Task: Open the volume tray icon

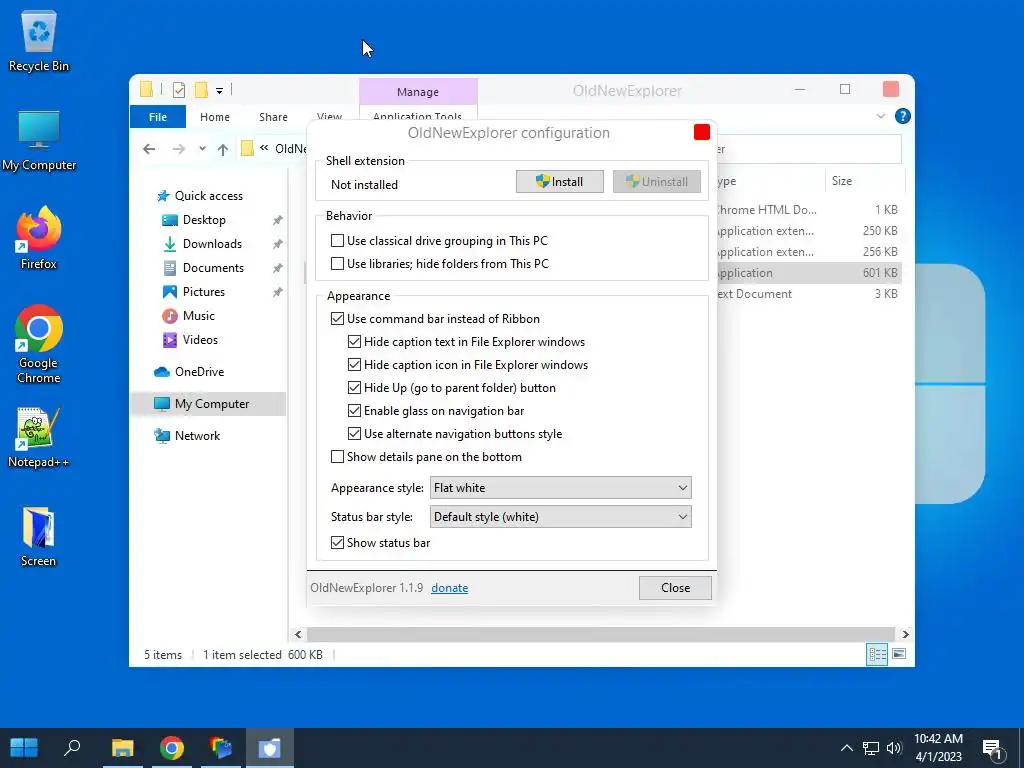Action: click(894, 748)
